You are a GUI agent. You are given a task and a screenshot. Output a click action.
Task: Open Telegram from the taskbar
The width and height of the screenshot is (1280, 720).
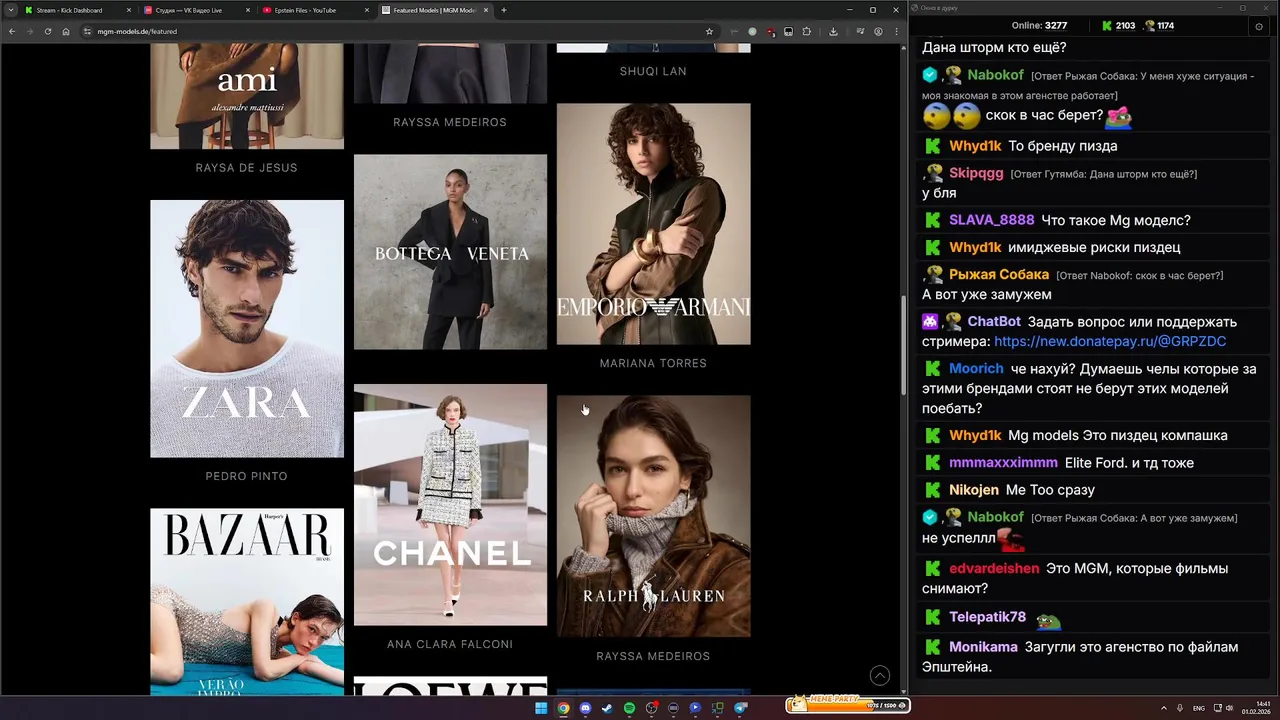[x=740, y=708]
